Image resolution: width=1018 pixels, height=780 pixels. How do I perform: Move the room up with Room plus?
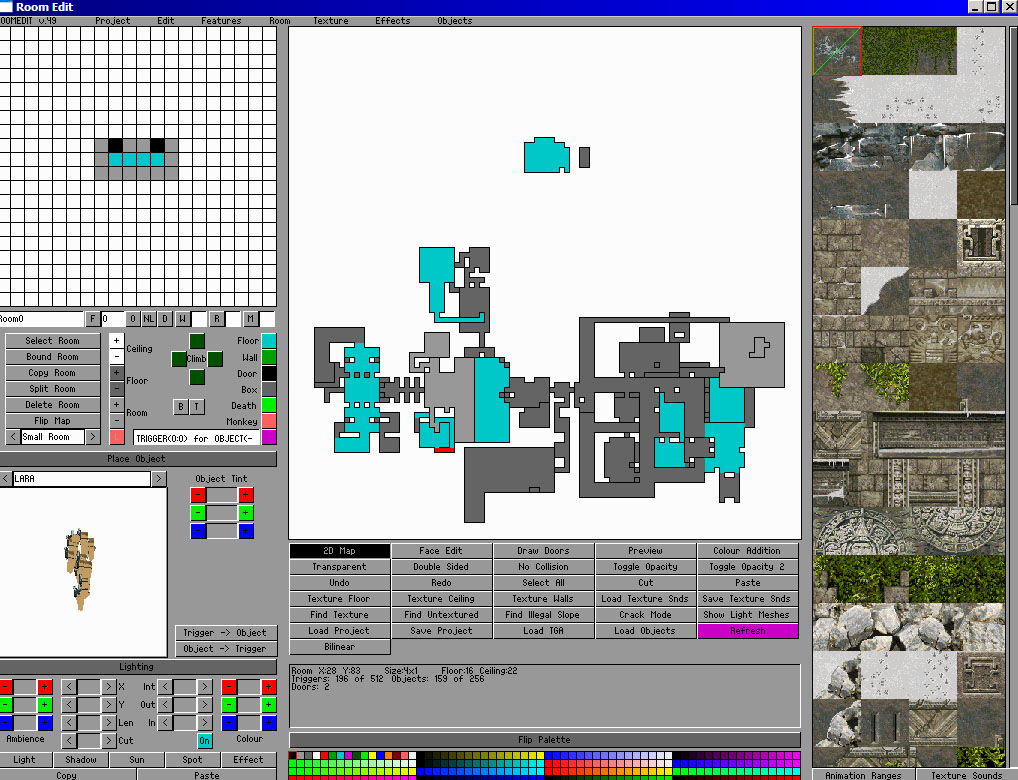(117, 405)
